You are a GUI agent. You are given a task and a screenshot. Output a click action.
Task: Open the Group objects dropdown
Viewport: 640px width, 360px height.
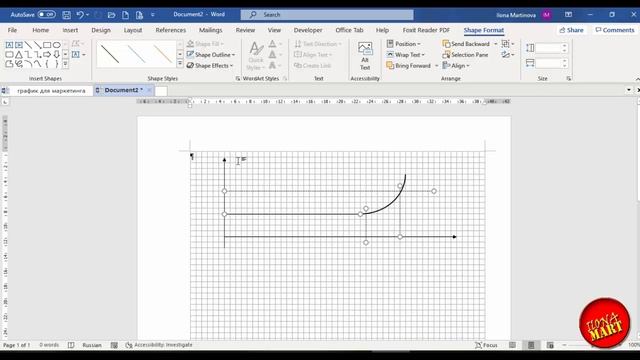coord(508,44)
